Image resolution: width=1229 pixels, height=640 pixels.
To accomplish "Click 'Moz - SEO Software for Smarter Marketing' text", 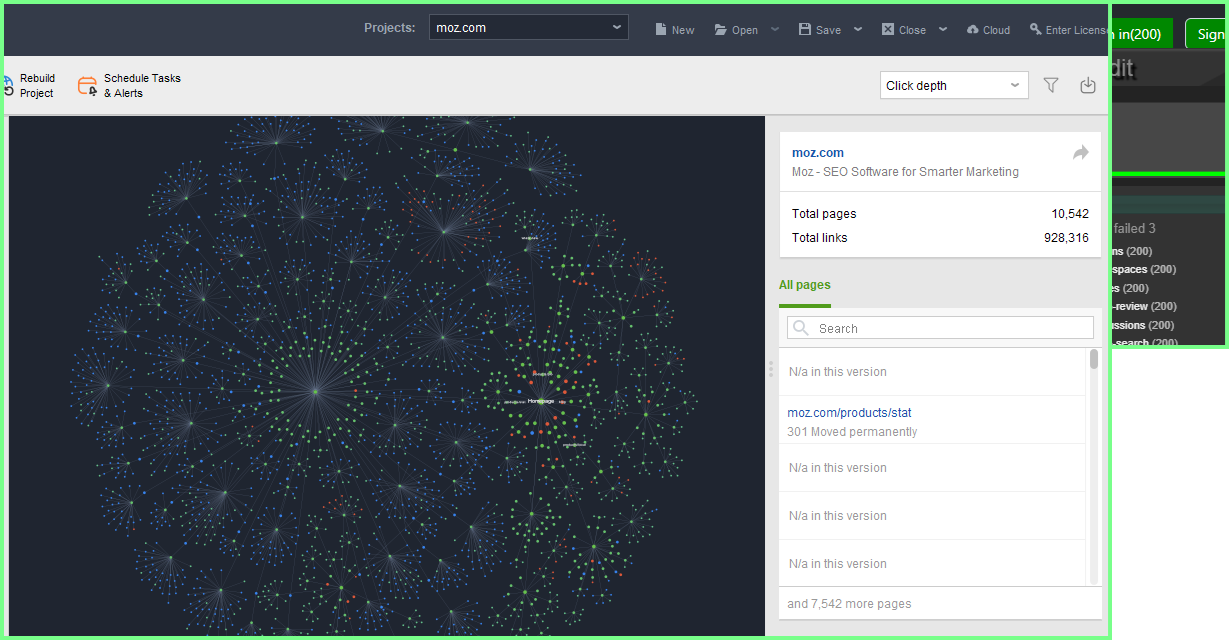I will click(905, 172).
